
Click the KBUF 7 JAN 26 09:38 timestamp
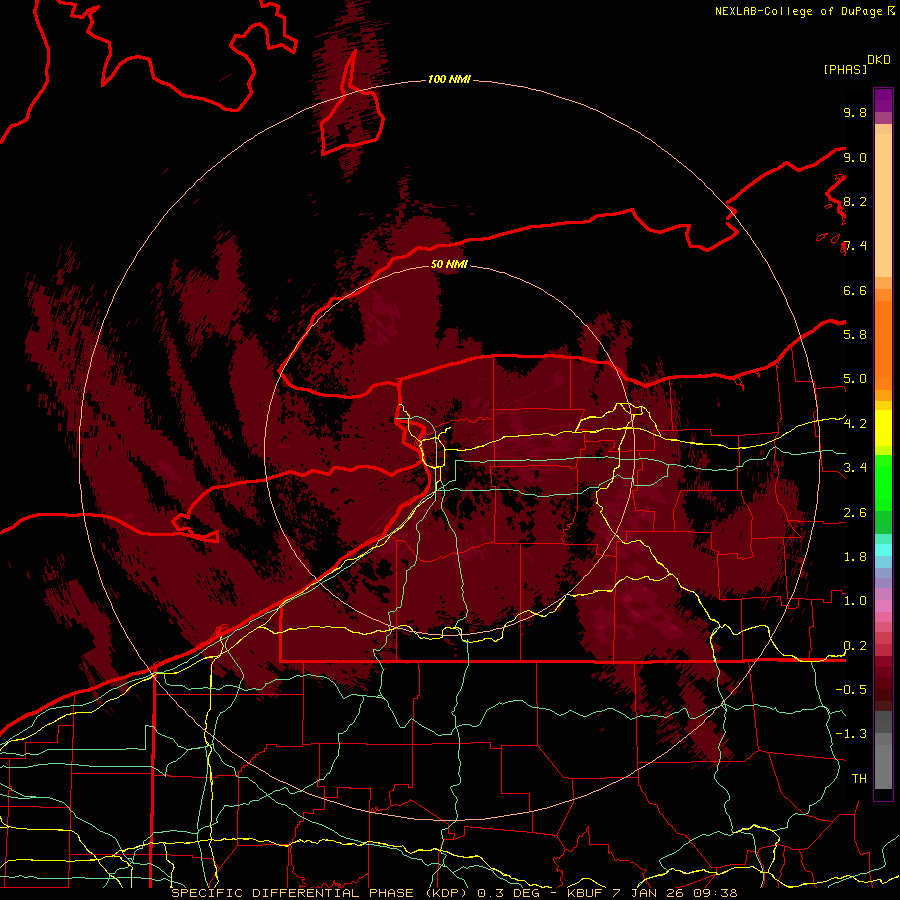pos(652,893)
